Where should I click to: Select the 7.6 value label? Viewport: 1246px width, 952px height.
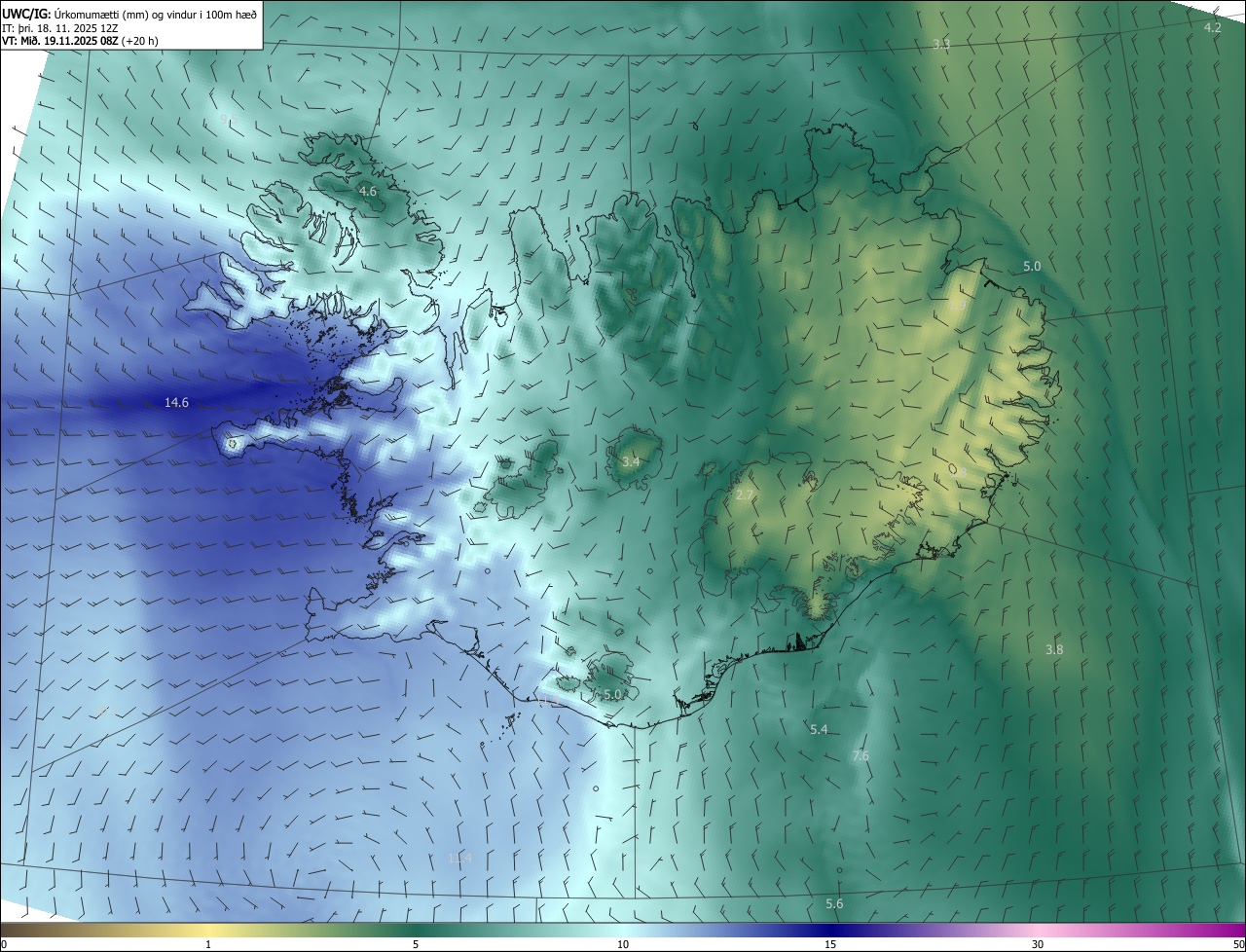pyautogui.click(x=861, y=755)
